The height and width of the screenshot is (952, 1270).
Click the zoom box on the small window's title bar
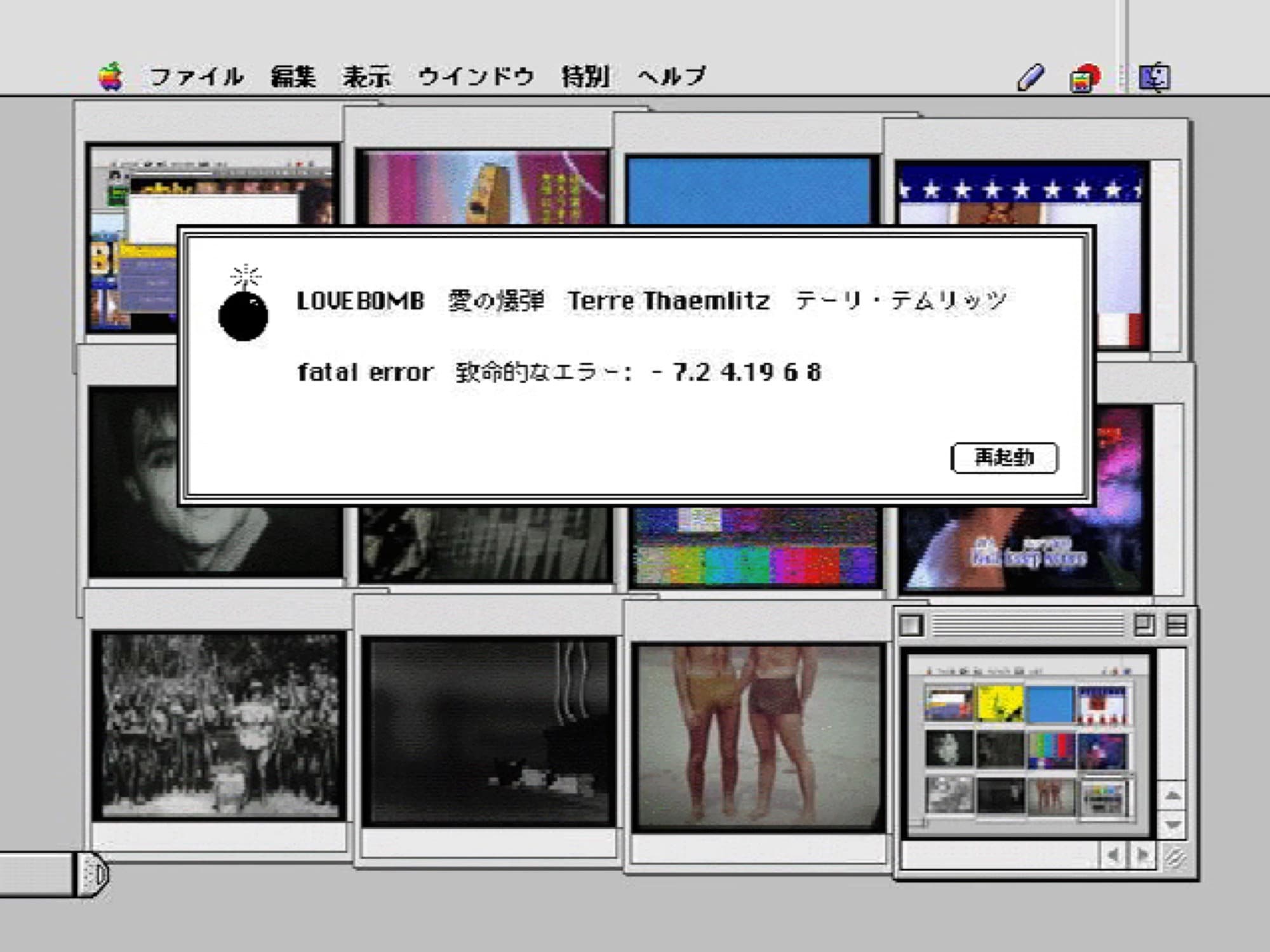(1144, 626)
